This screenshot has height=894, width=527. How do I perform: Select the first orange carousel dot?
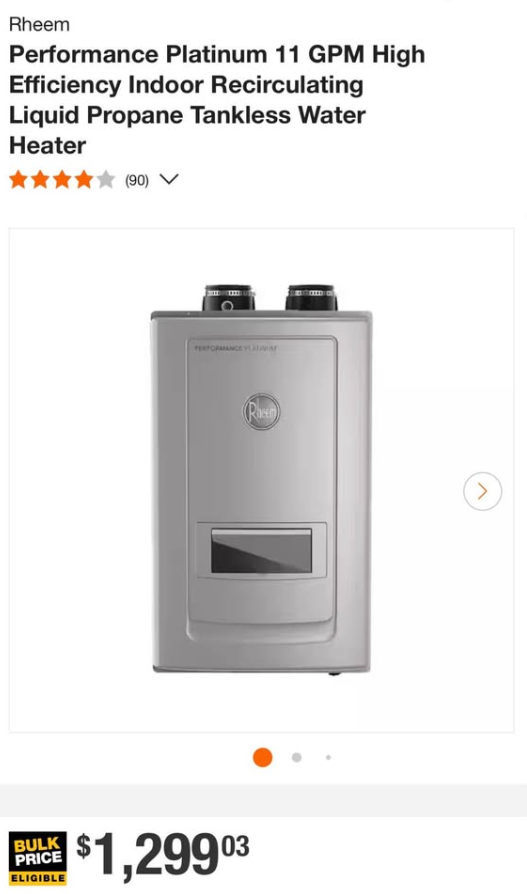click(x=262, y=757)
